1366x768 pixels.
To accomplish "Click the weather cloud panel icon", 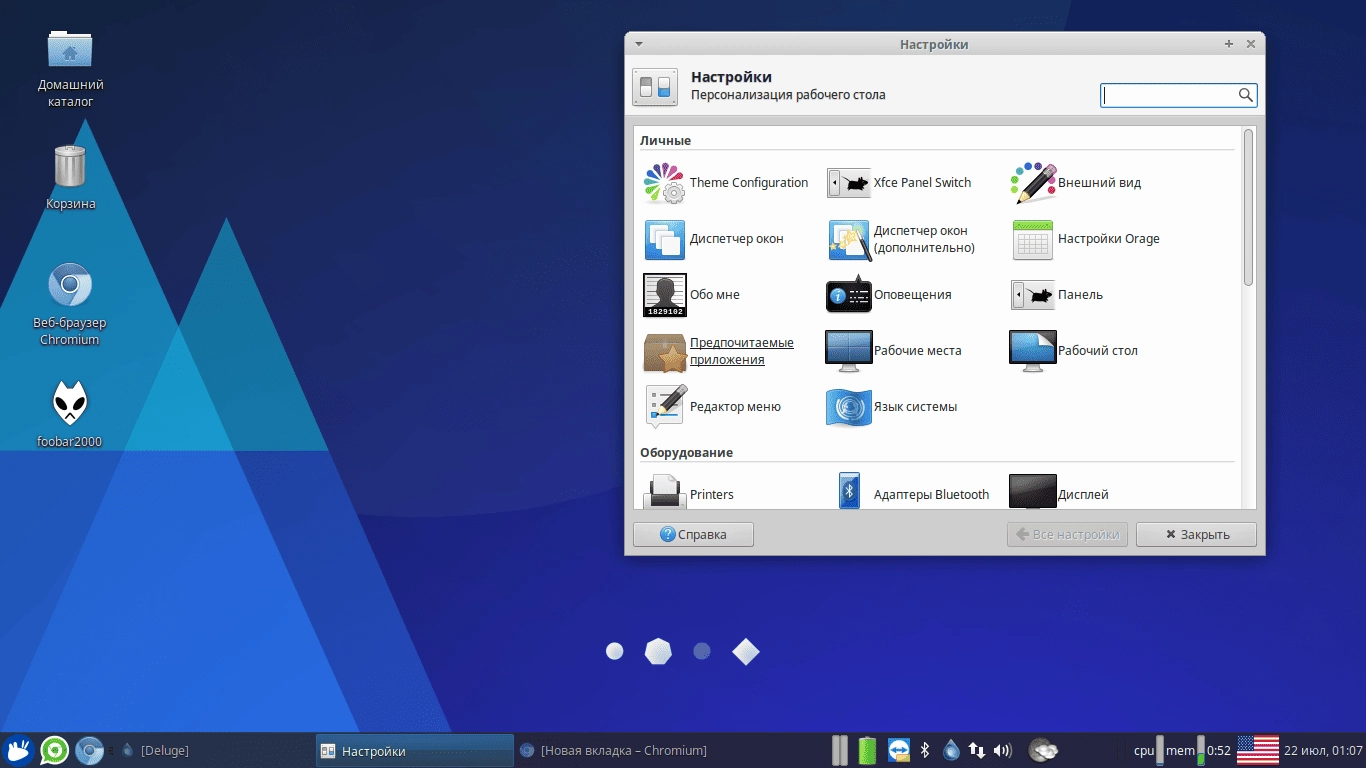I will [1043, 750].
